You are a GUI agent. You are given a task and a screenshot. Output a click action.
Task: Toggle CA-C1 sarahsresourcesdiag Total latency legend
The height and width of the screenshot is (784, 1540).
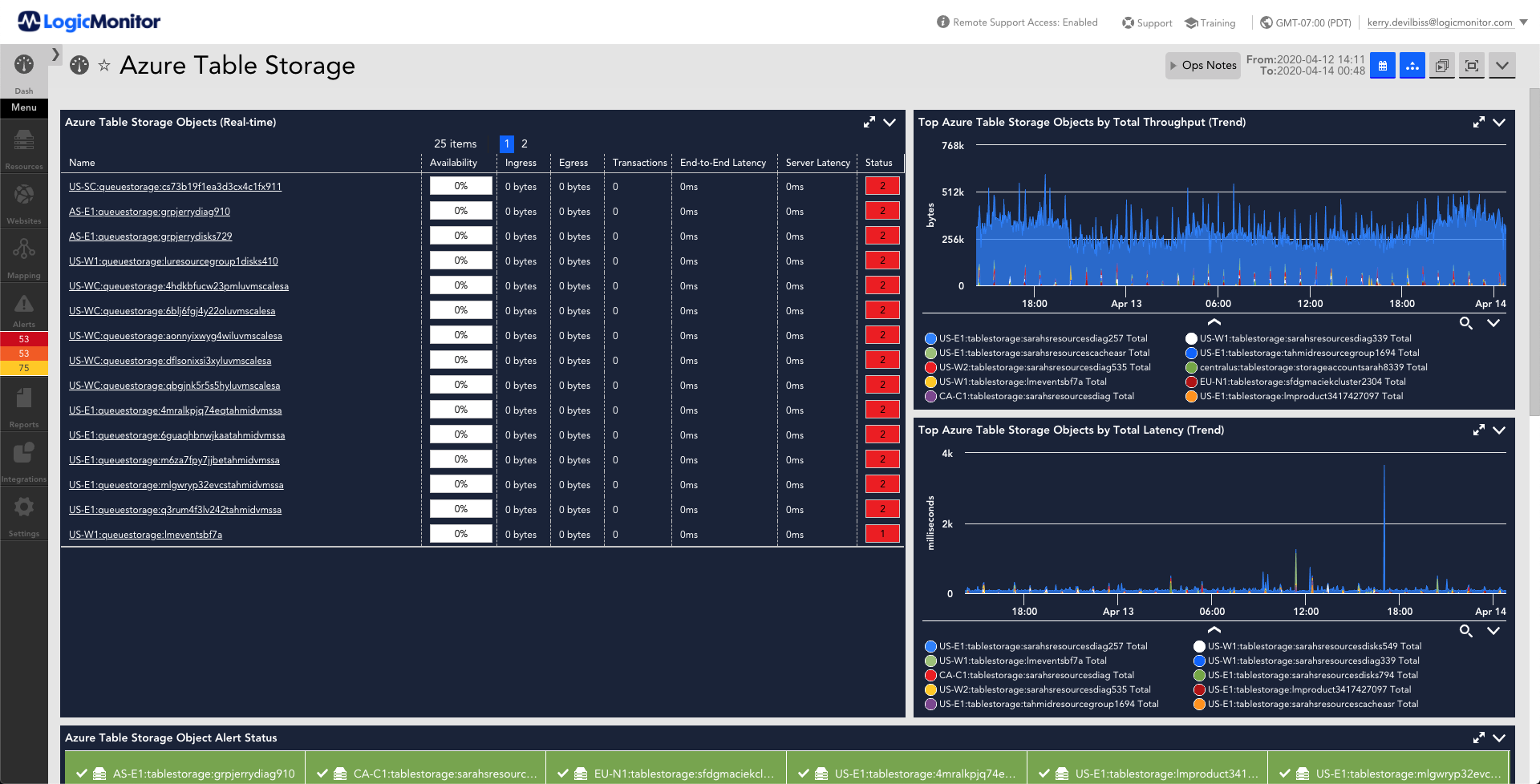1030,675
